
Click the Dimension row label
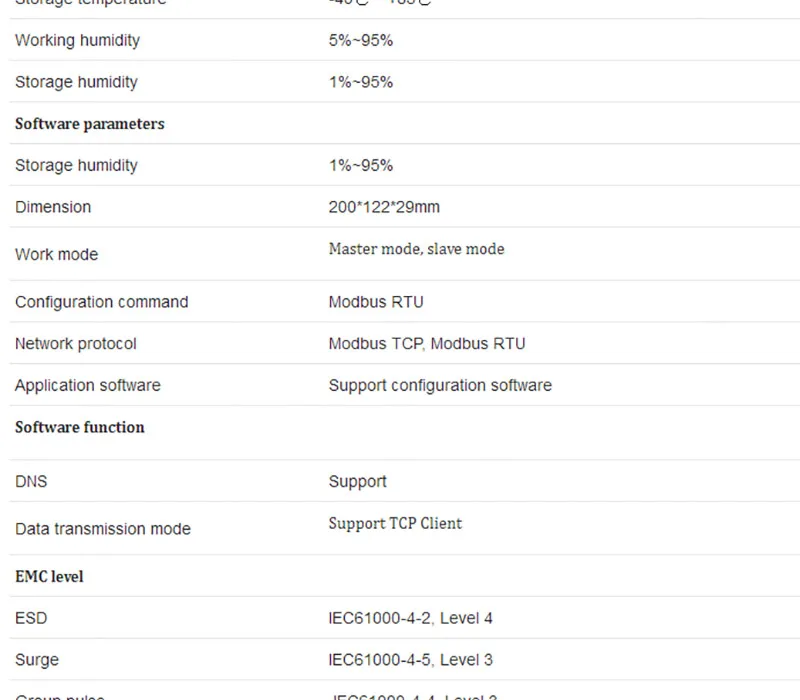point(53,207)
